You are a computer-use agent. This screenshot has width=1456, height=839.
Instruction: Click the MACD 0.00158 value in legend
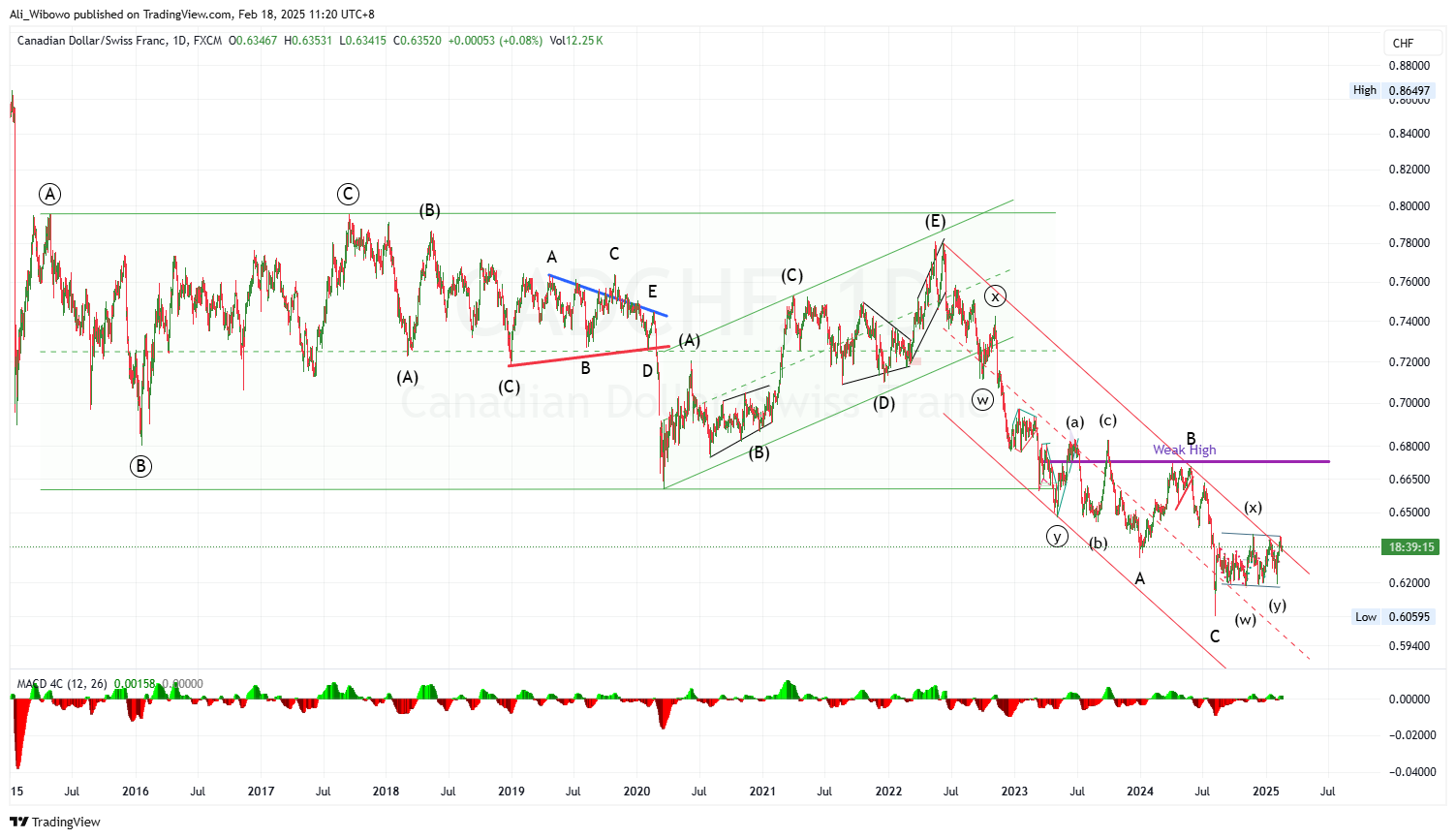133,684
